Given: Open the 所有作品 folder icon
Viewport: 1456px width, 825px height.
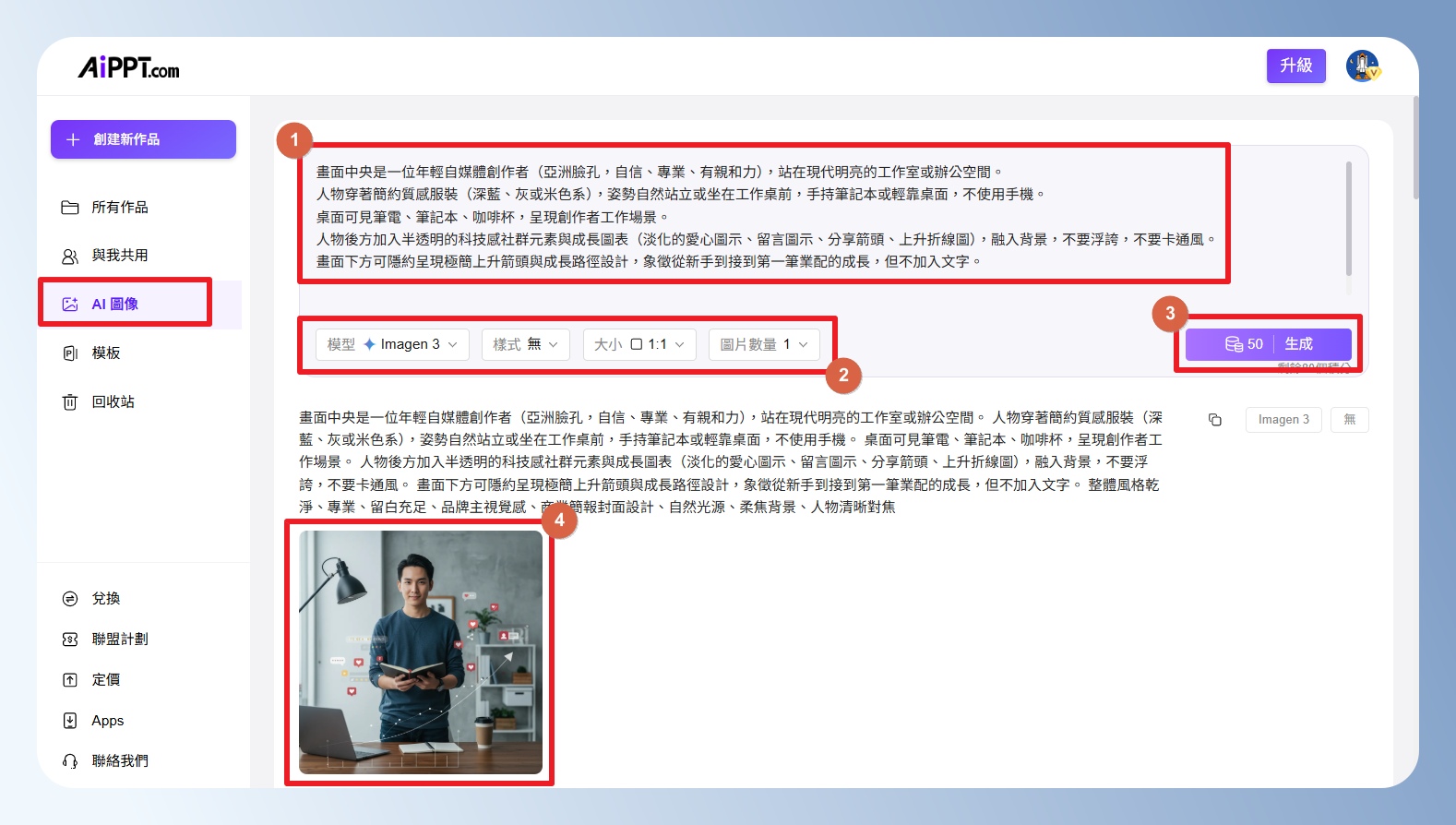Looking at the screenshot, I should pos(70,208).
